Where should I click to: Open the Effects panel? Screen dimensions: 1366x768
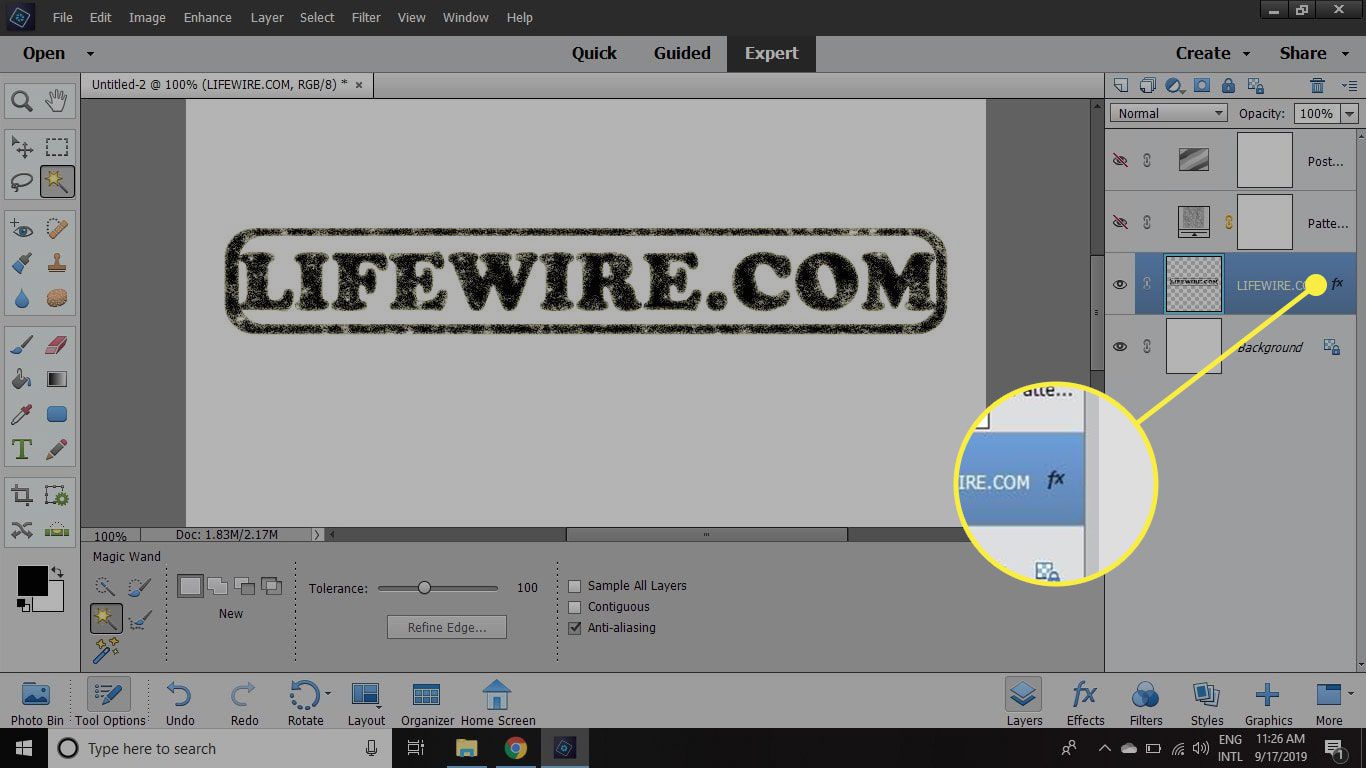point(1085,703)
